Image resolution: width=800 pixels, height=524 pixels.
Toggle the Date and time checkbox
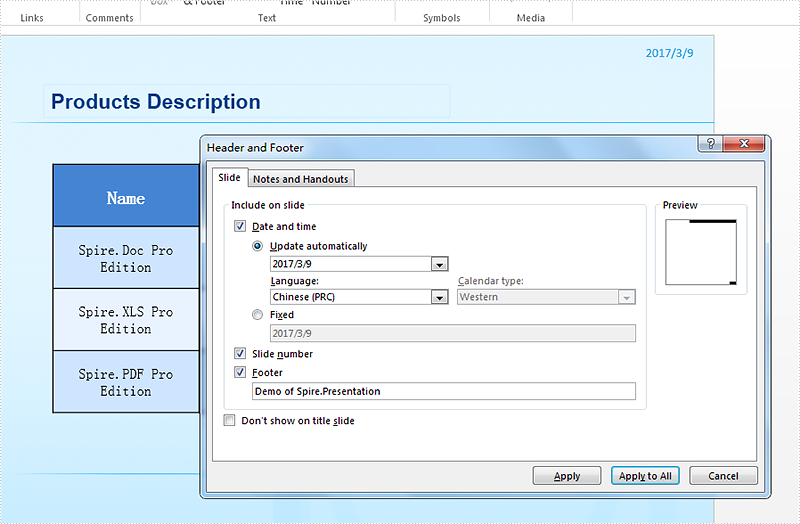tap(240, 226)
